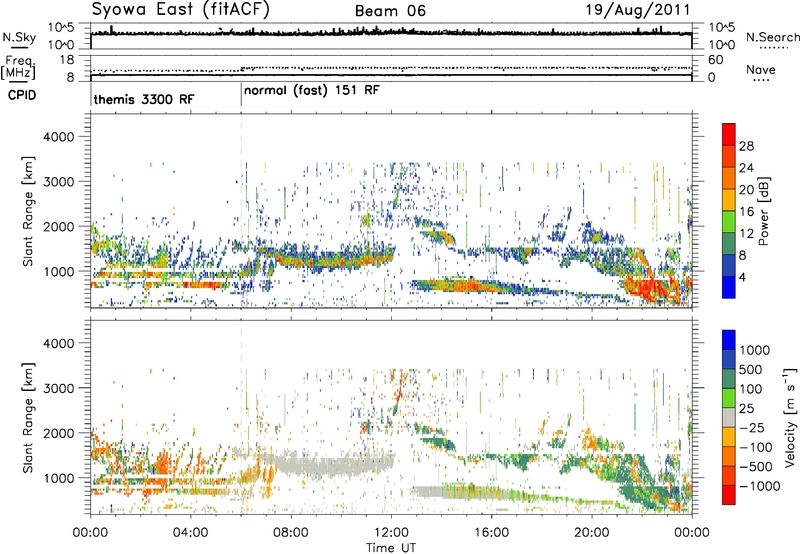This screenshot has height=554, width=800.
Task: Click the '28' Power scale value
Action: click(x=746, y=146)
